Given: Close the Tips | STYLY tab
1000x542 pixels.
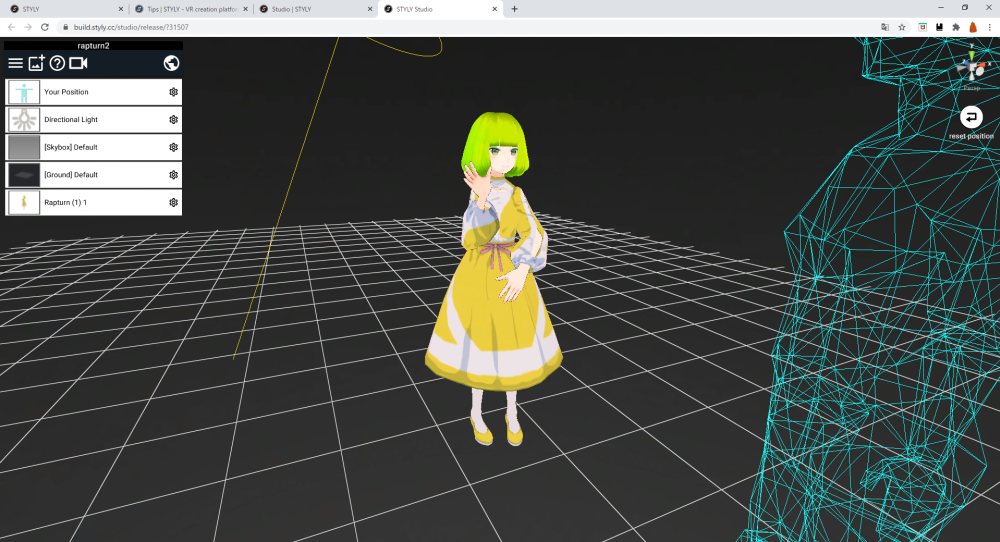Looking at the screenshot, I should click(246, 9).
